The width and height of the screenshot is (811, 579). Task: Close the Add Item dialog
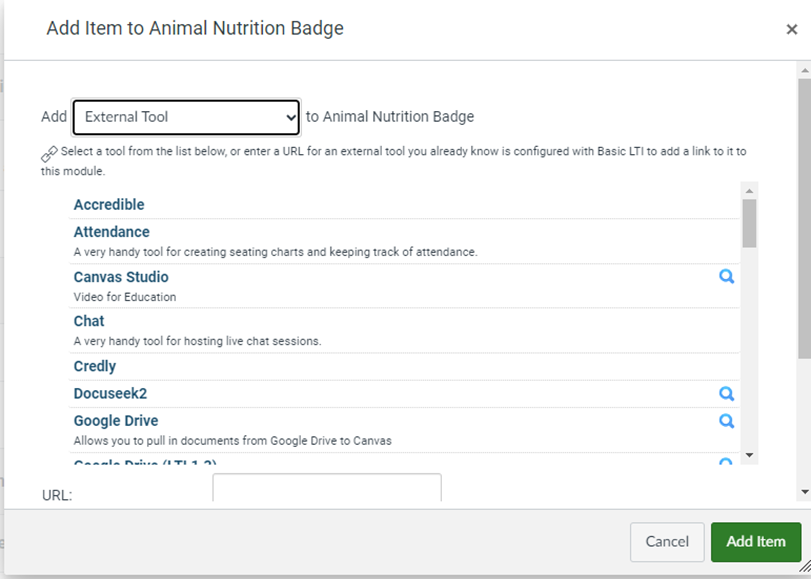point(791,29)
